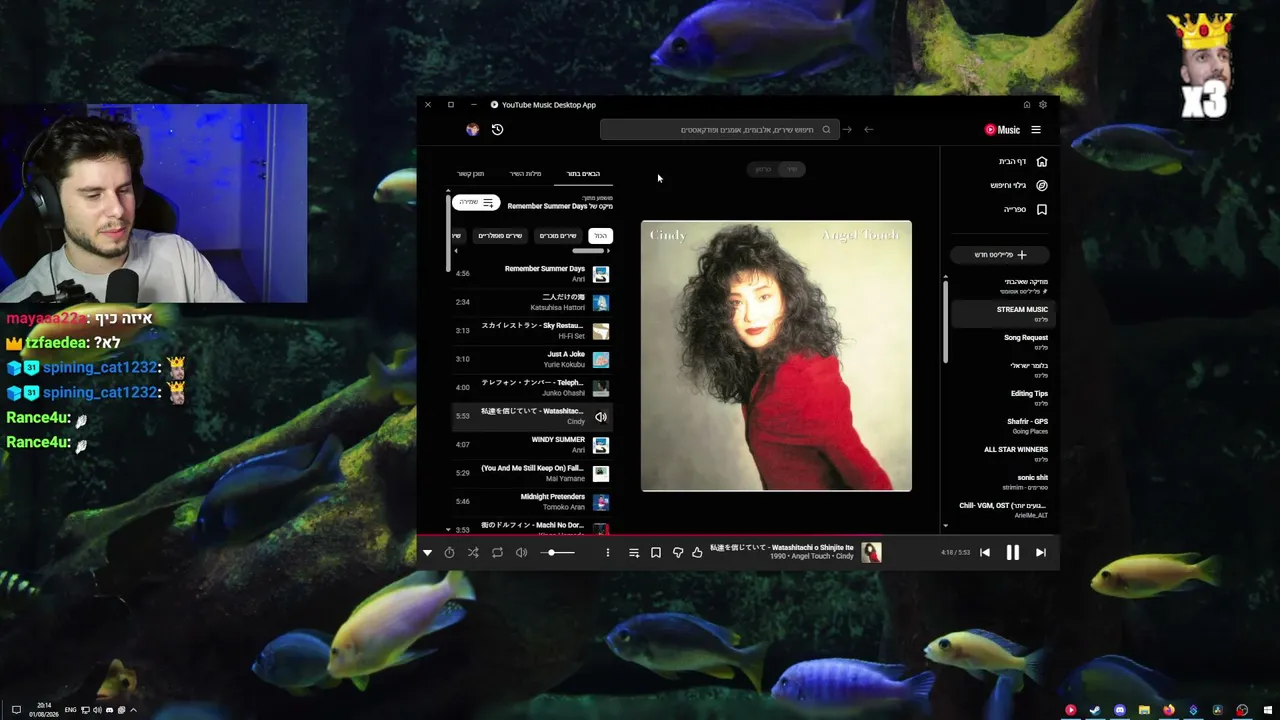
Task: Navigate forward with the arrow
Action: 847,129
